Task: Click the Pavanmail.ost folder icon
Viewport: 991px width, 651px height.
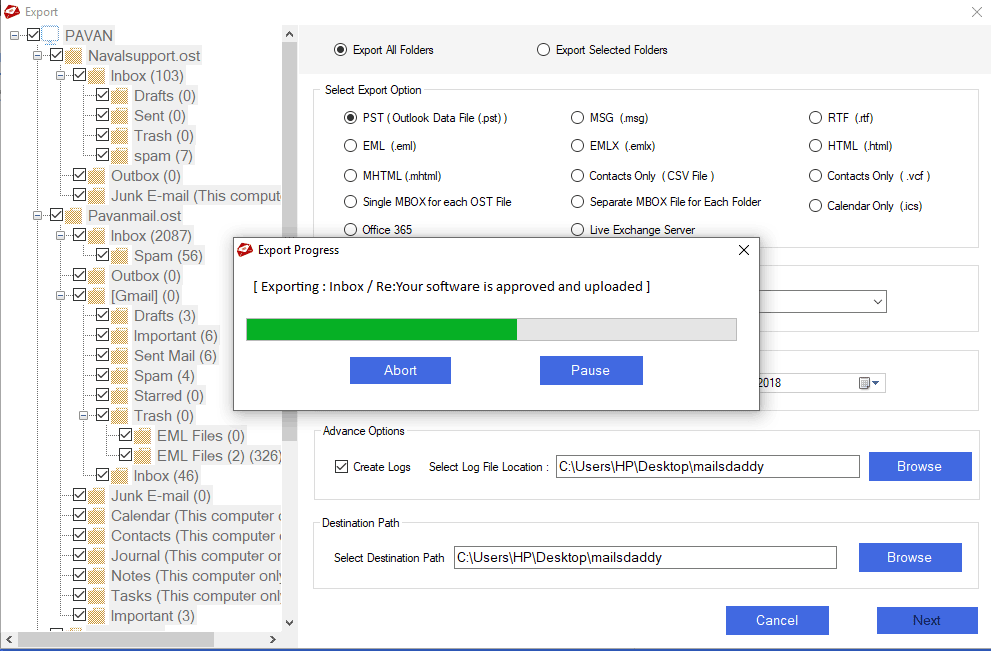Action: coord(73,216)
